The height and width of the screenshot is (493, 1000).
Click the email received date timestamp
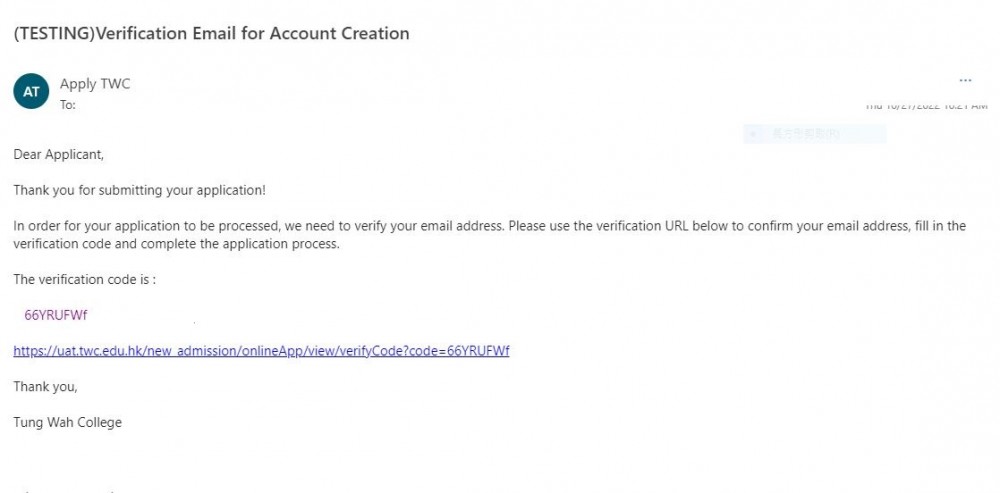tap(925, 105)
